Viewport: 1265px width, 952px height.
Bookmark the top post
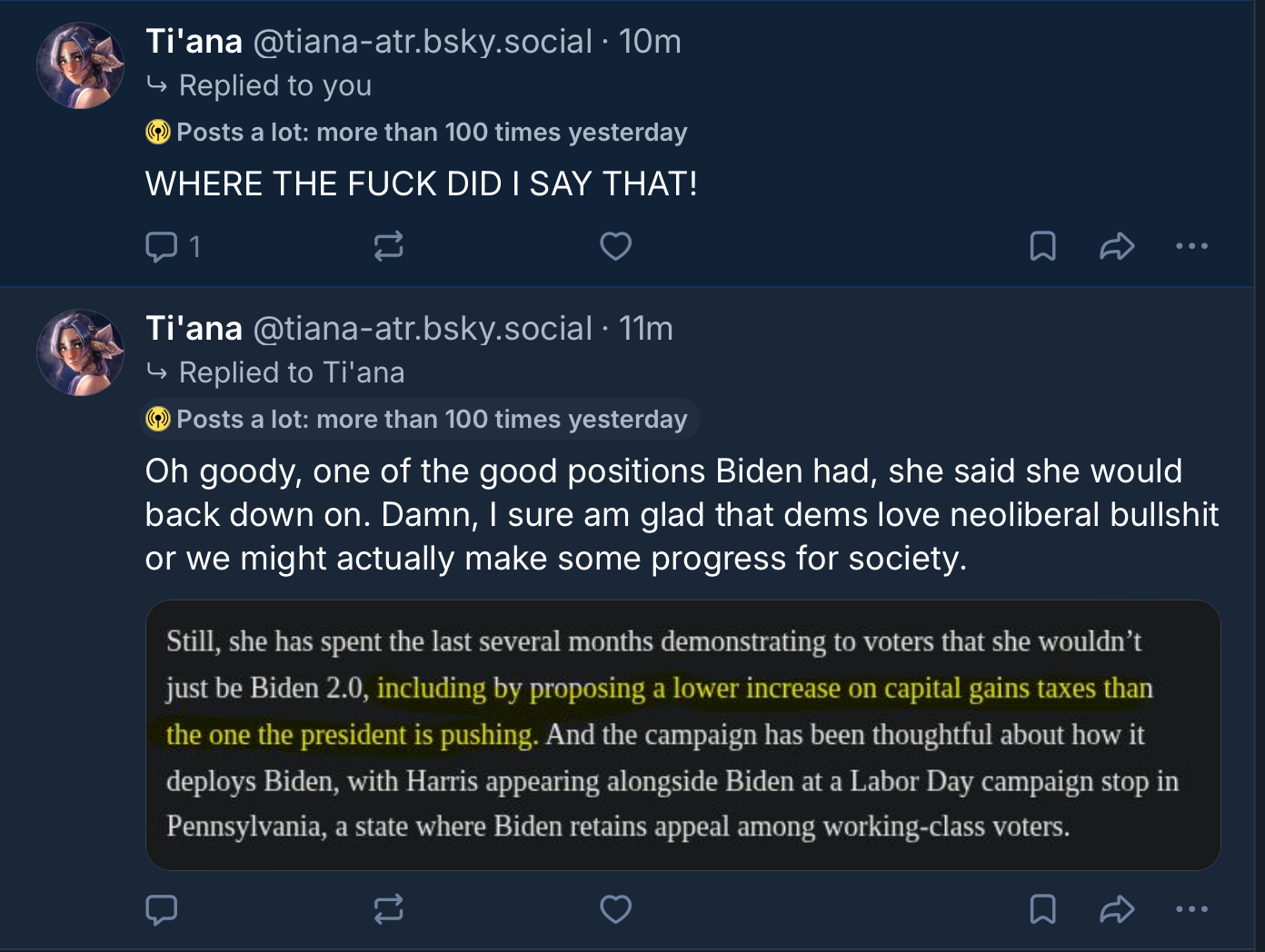tap(1042, 246)
